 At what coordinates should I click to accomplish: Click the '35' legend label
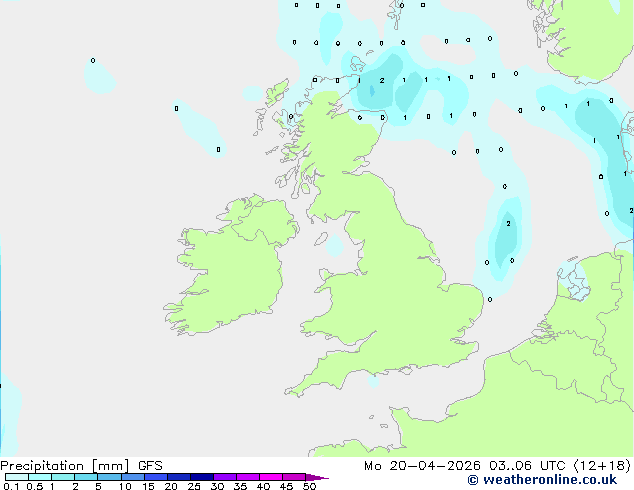click(240, 486)
